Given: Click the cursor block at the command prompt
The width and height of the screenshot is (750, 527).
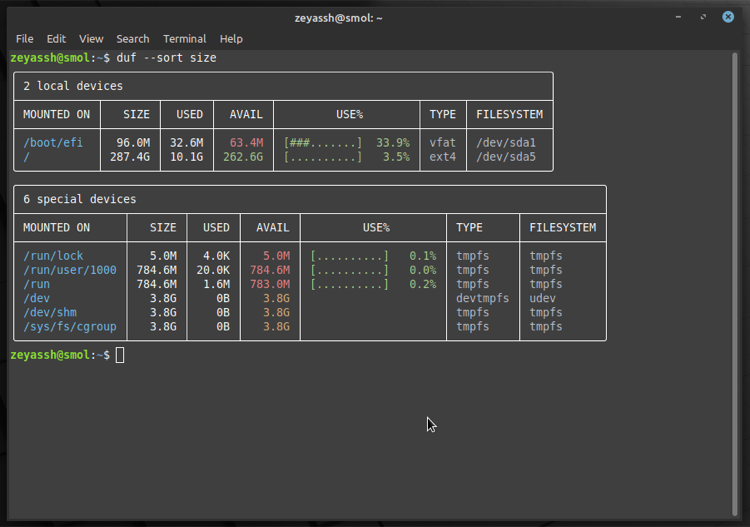Looking at the screenshot, I should pyautogui.click(x=120, y=355).
